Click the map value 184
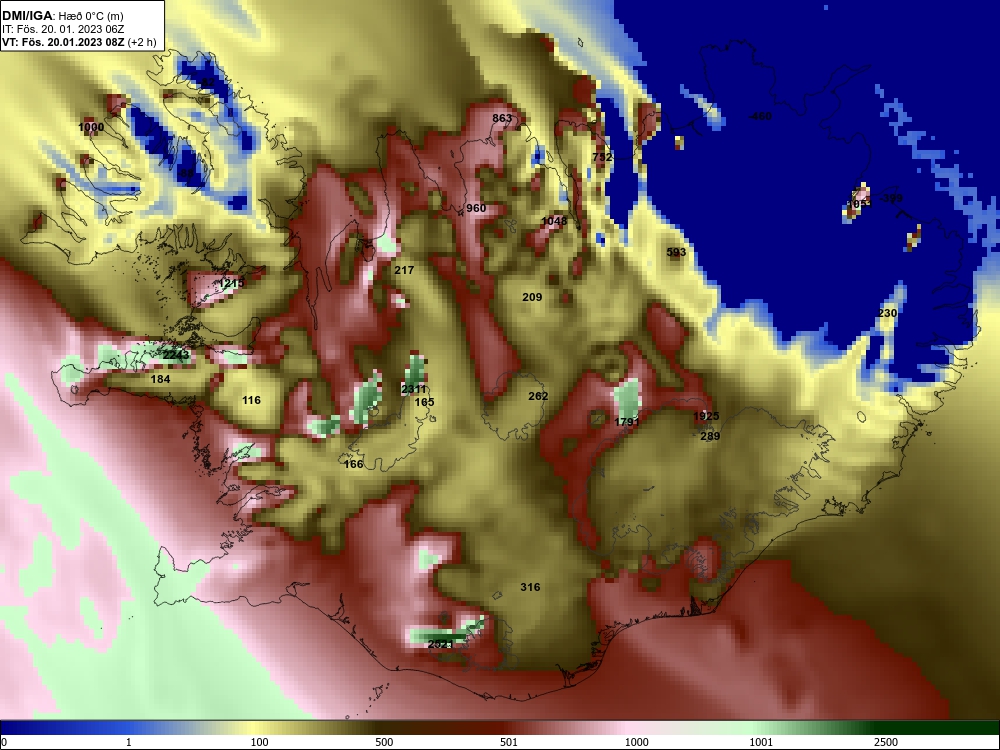 click(x=160, y=379)
